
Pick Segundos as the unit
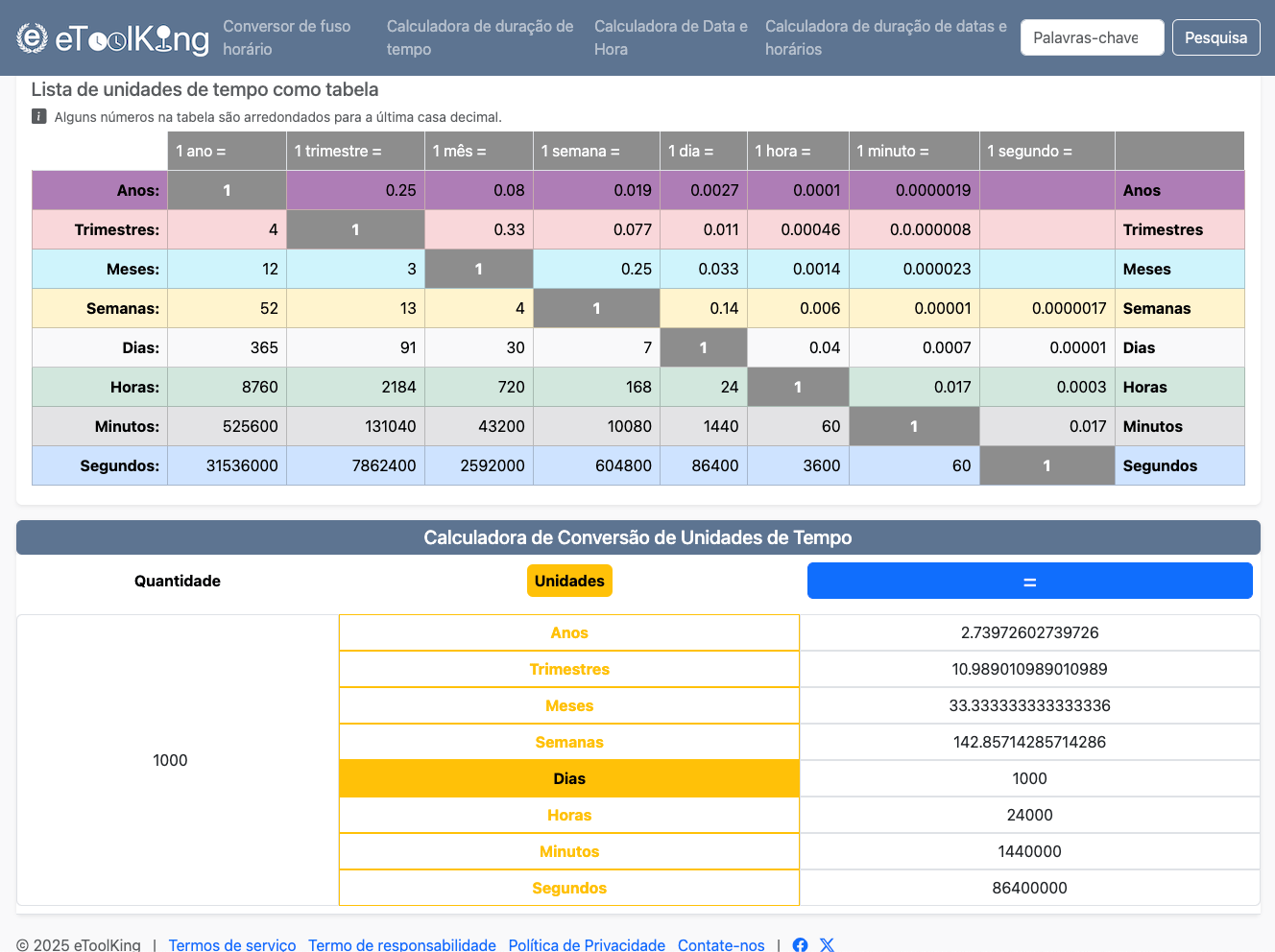click(569, 889)
